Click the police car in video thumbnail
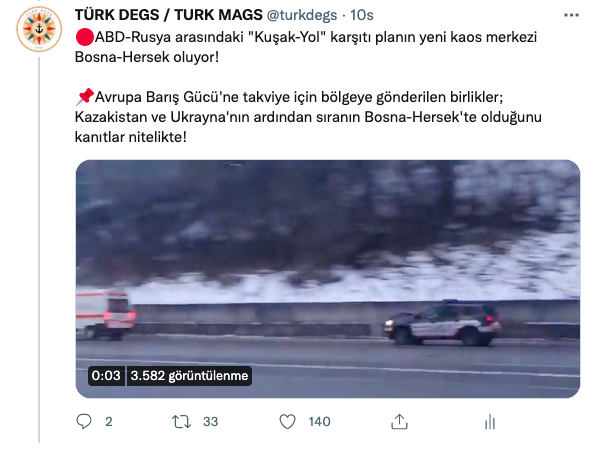 click(x=443, y=323)
